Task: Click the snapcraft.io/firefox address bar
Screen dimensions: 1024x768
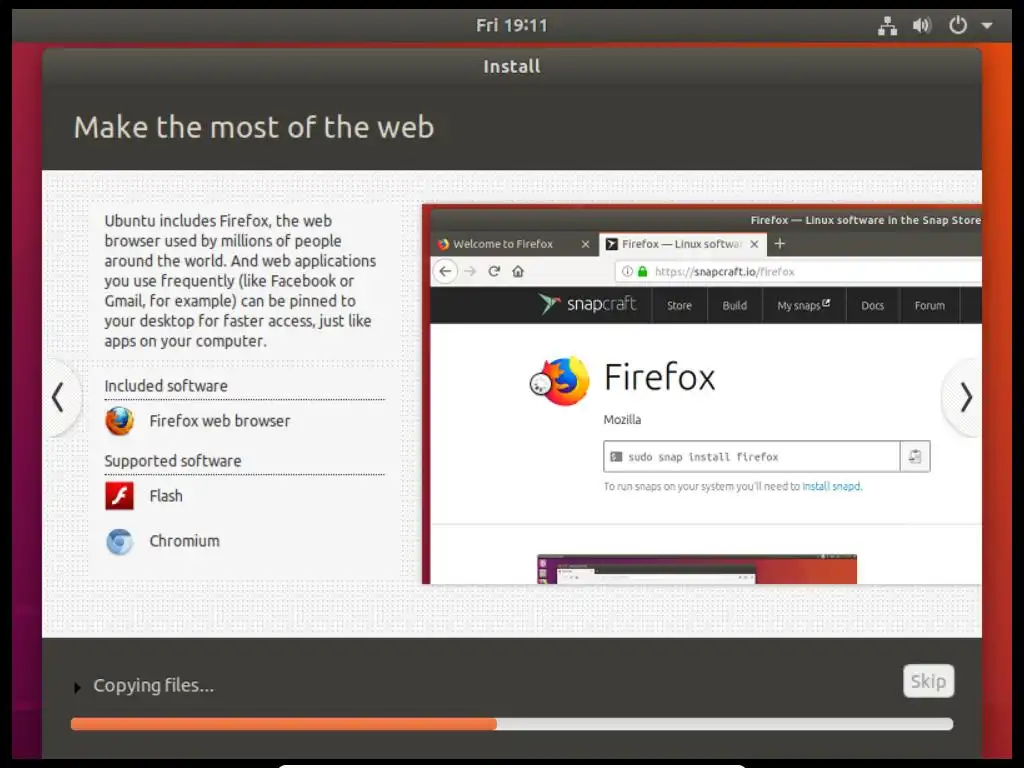Action: [798, 272]
